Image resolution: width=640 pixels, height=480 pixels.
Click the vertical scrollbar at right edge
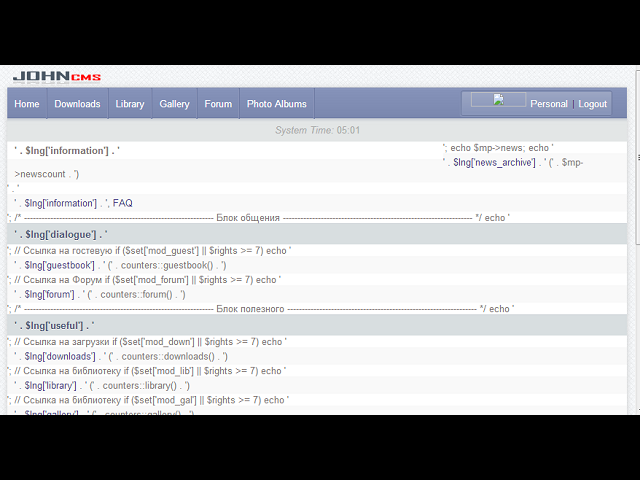638,241
